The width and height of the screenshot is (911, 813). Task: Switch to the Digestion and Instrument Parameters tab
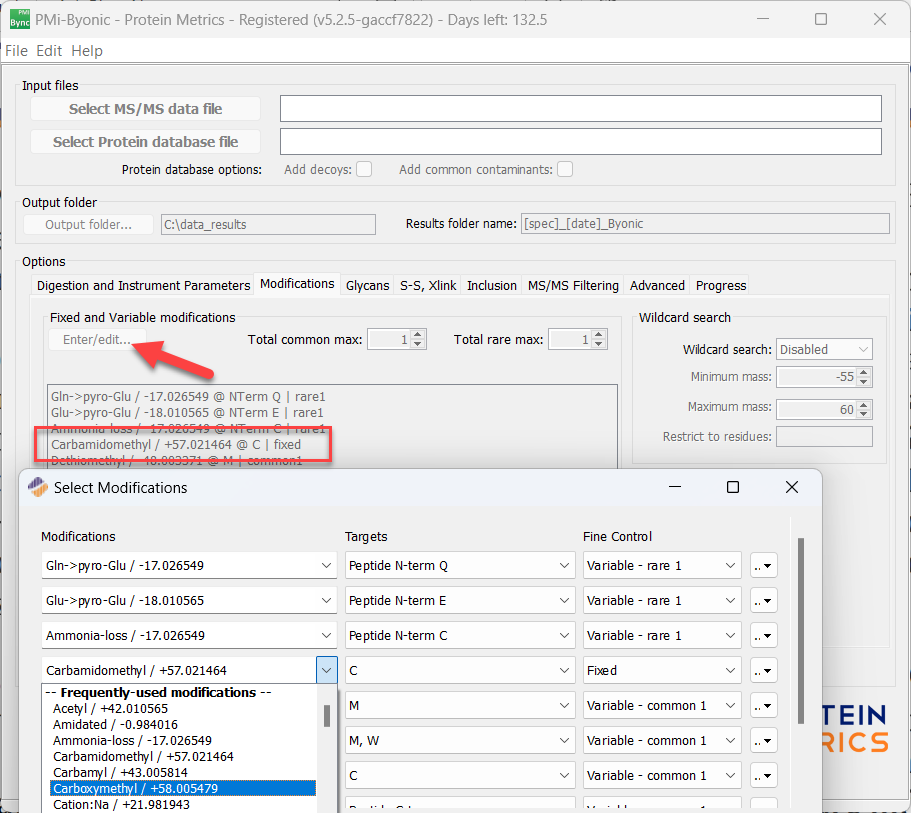(142, 285)
